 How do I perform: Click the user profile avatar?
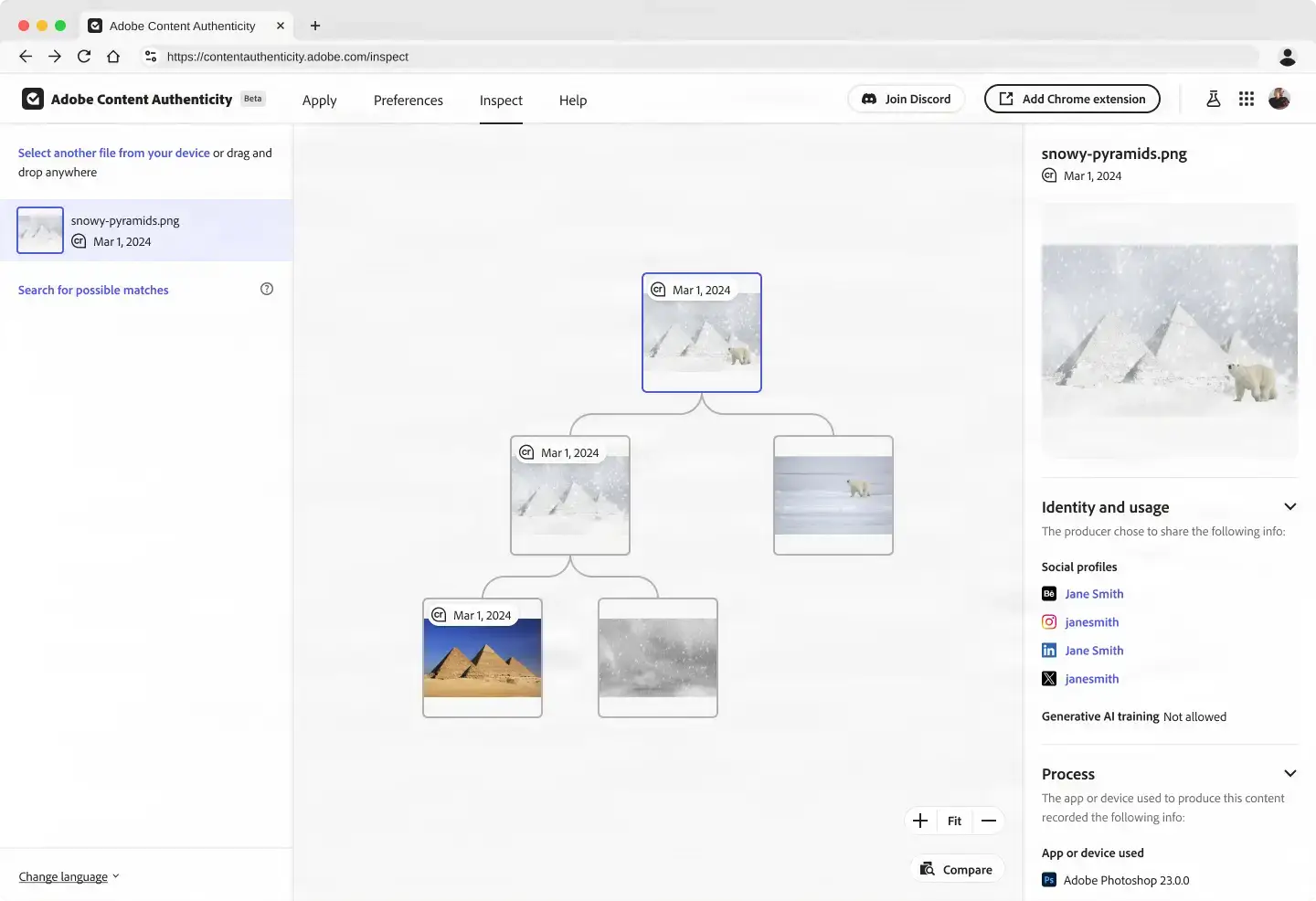(1279, 99)
